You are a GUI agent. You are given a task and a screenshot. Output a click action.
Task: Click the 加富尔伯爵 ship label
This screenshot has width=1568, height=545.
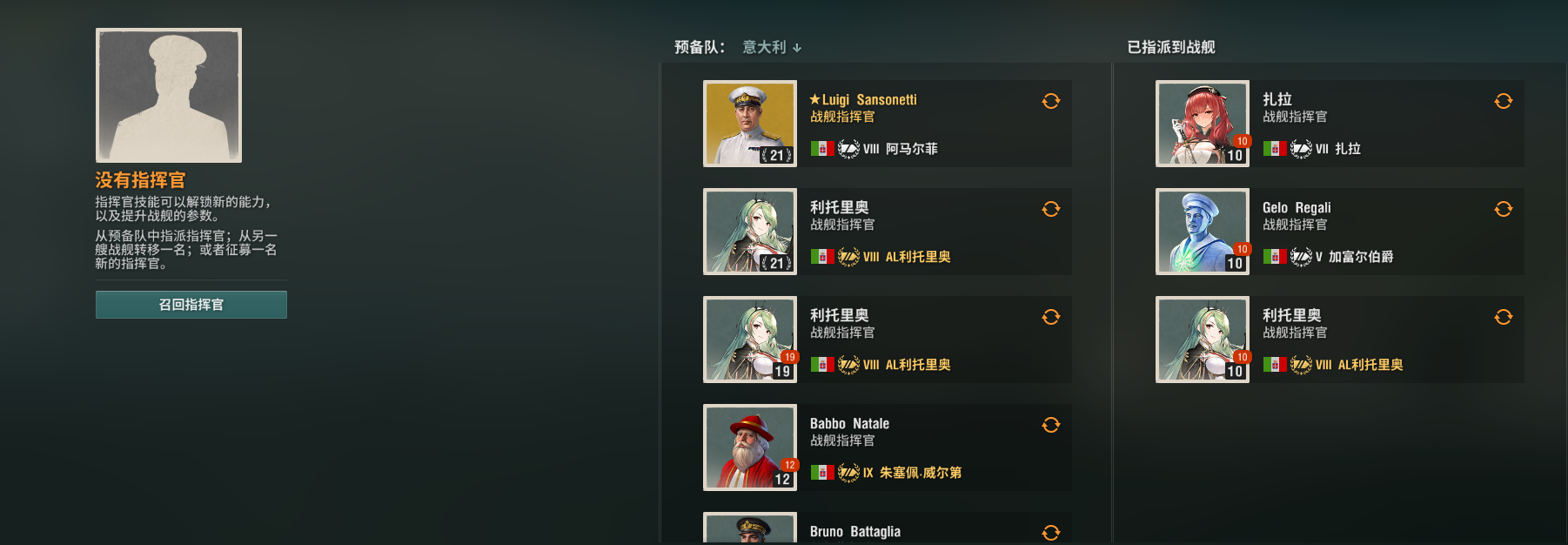(x=1361, y=257)
